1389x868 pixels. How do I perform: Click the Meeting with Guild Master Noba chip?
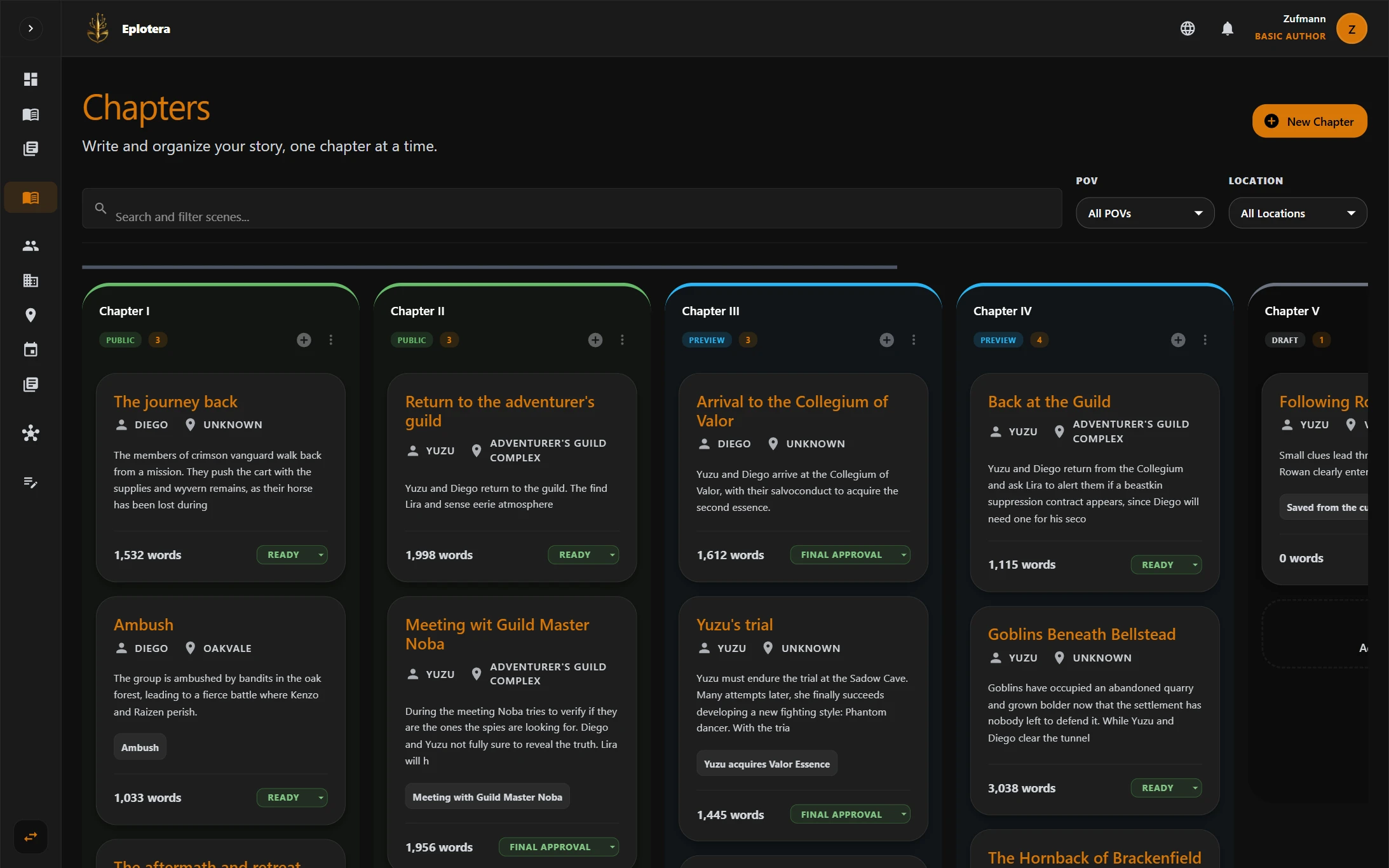[487, 797]
